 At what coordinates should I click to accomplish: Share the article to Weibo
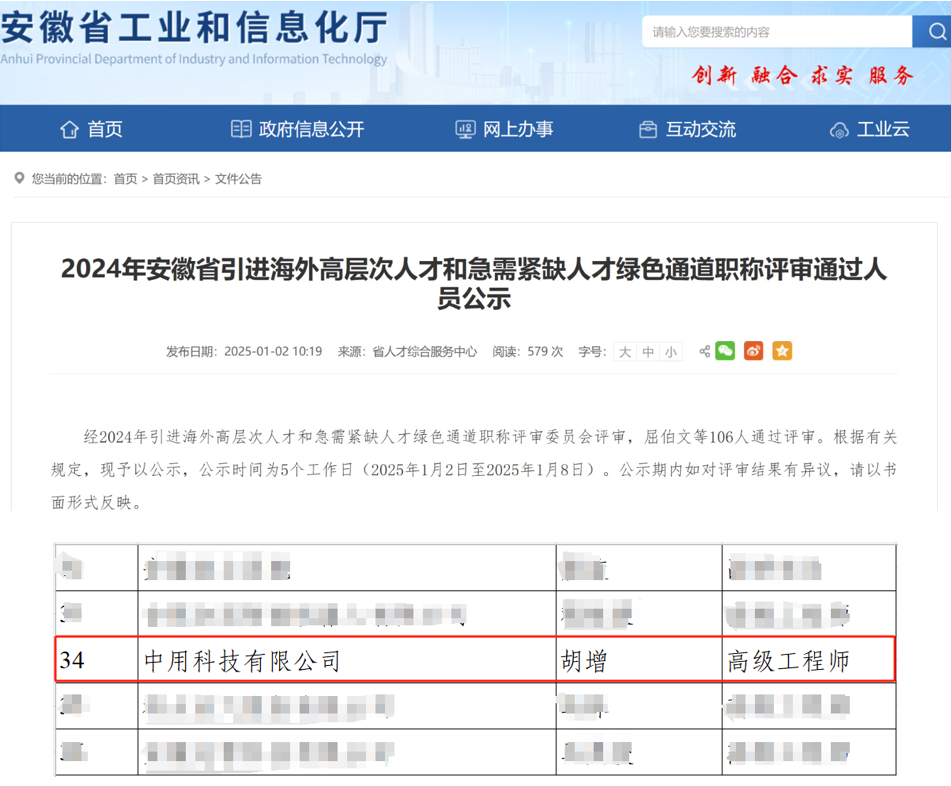[753, 351]
